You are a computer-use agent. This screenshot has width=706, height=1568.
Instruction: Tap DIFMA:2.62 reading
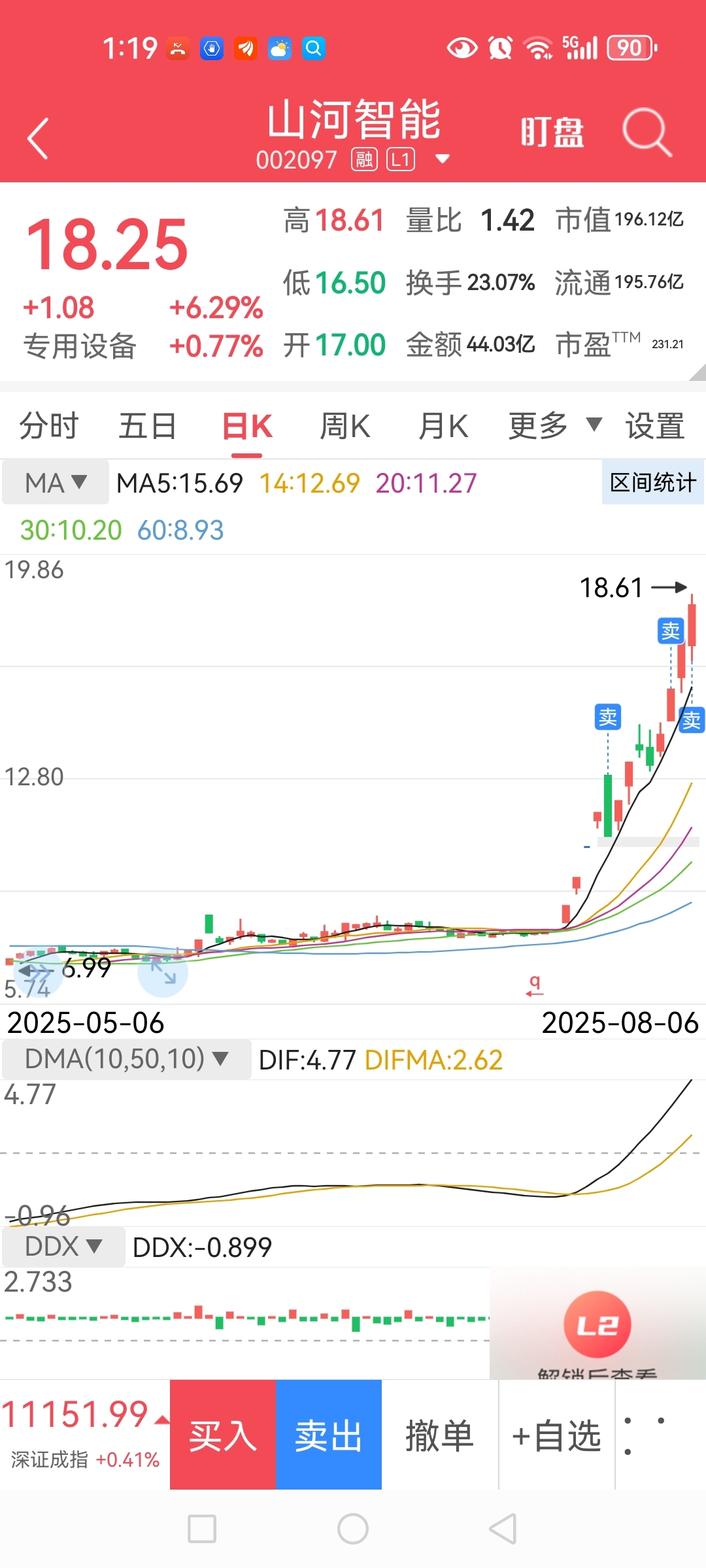pos(433,1060)
